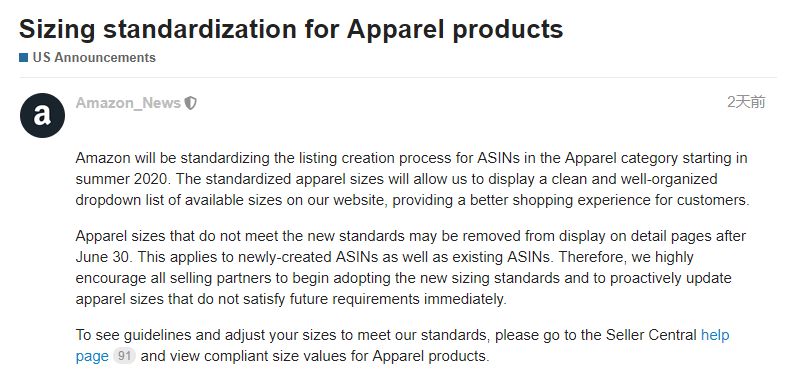This screenshot has height=388, width=785.
Task: Click the 2天前 post timestamp
Action: tap(746, 102)
